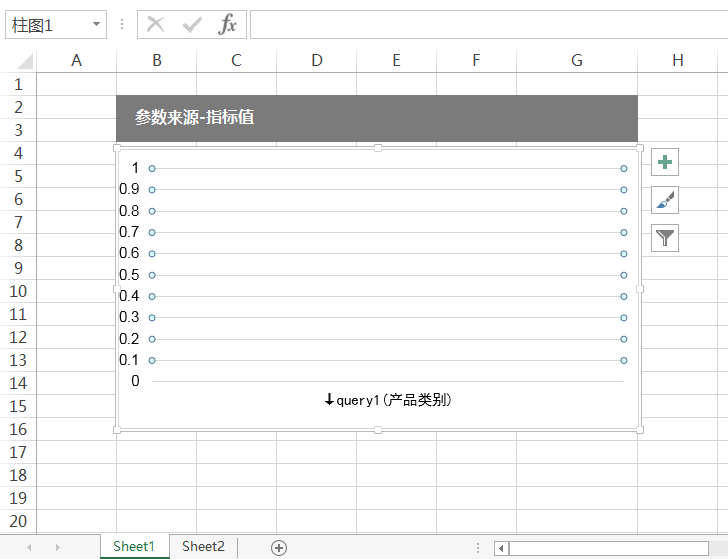Click the 0.1 axis label

[129, 360]
